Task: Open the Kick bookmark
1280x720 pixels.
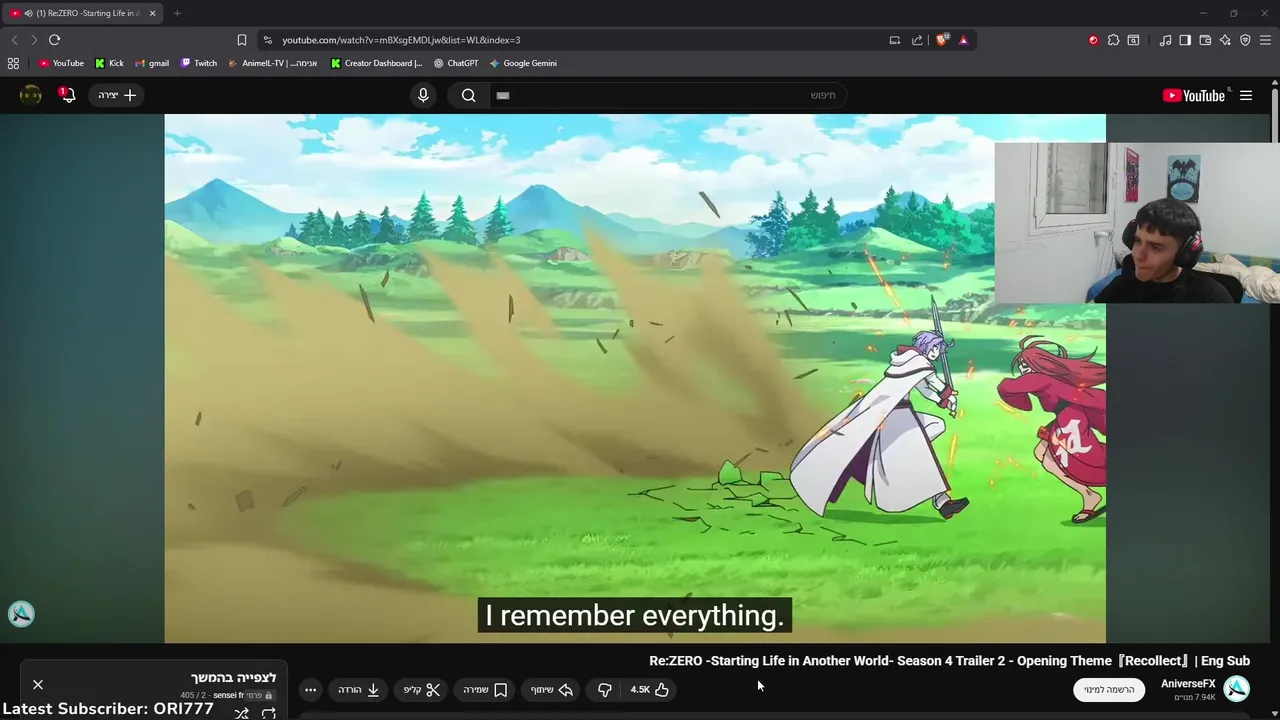Action: point(109,63)
